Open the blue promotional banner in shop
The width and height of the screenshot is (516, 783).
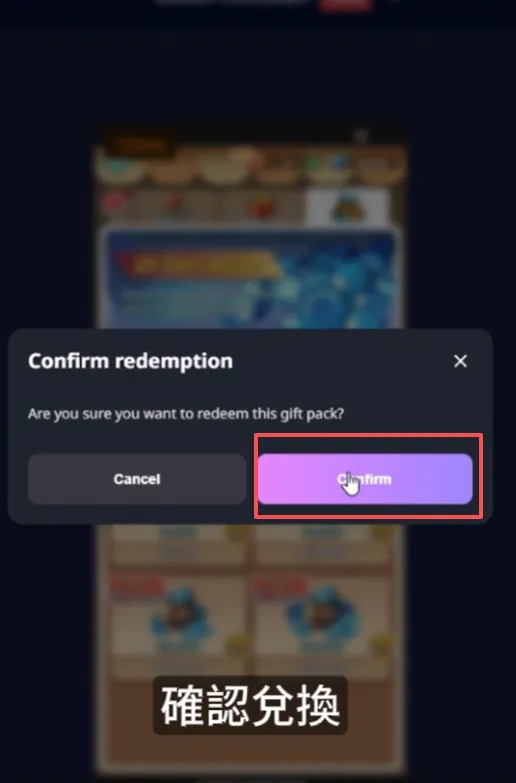pos(250,278)
